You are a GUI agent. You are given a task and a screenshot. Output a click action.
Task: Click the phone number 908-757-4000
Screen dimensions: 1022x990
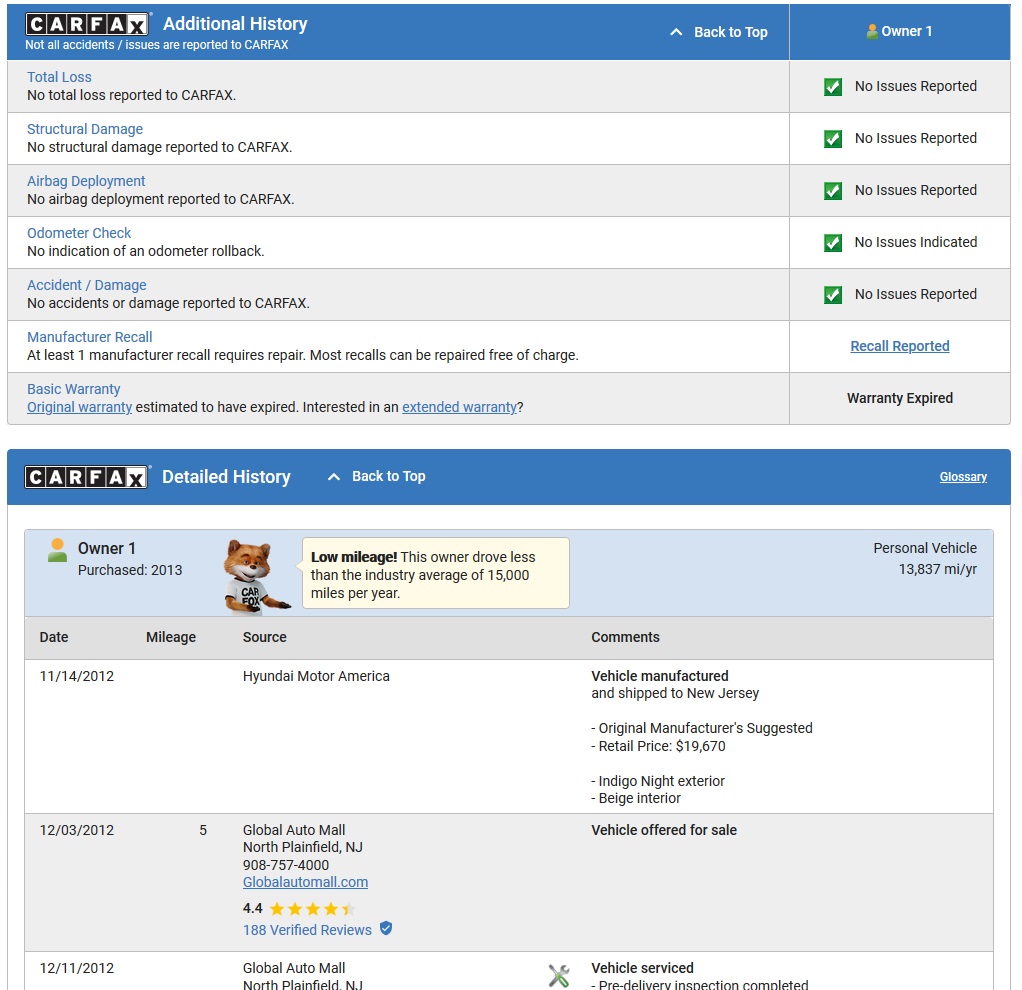[285, 866]
